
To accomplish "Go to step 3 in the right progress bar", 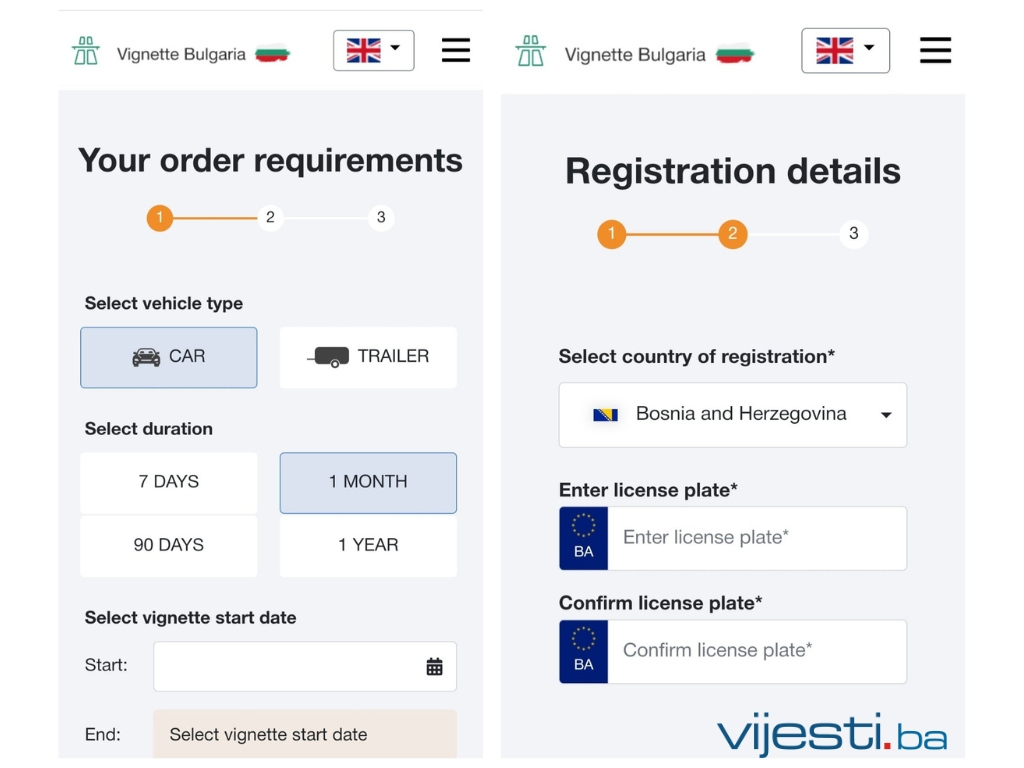I will [x=853, y=234].
